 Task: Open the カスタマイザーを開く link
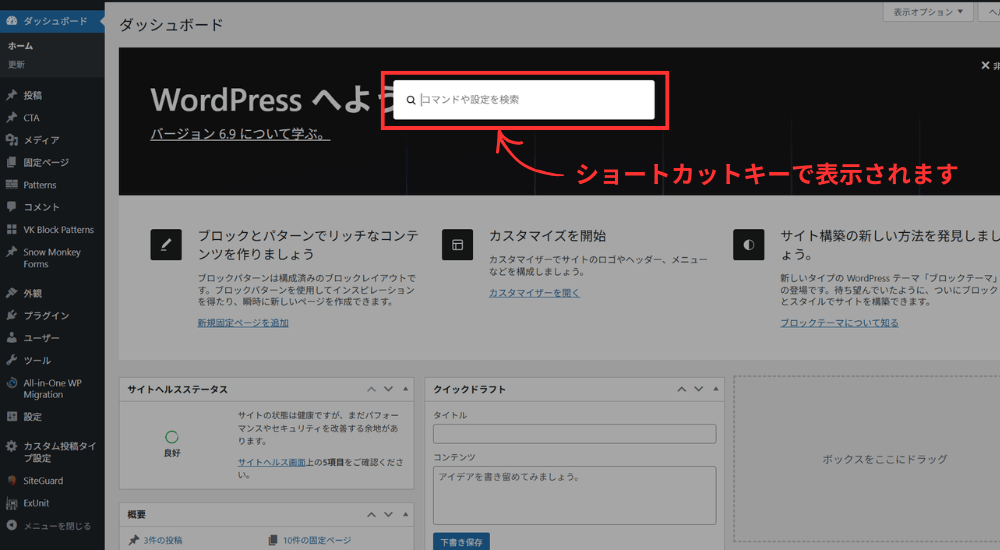point(534,293)
